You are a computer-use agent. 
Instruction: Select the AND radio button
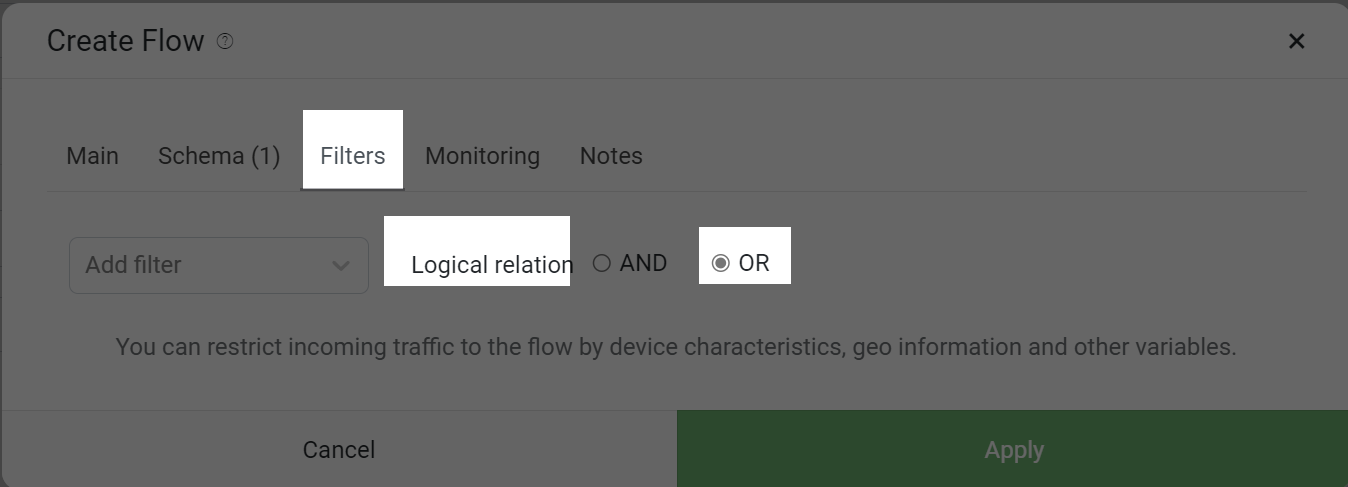[601, 264]
